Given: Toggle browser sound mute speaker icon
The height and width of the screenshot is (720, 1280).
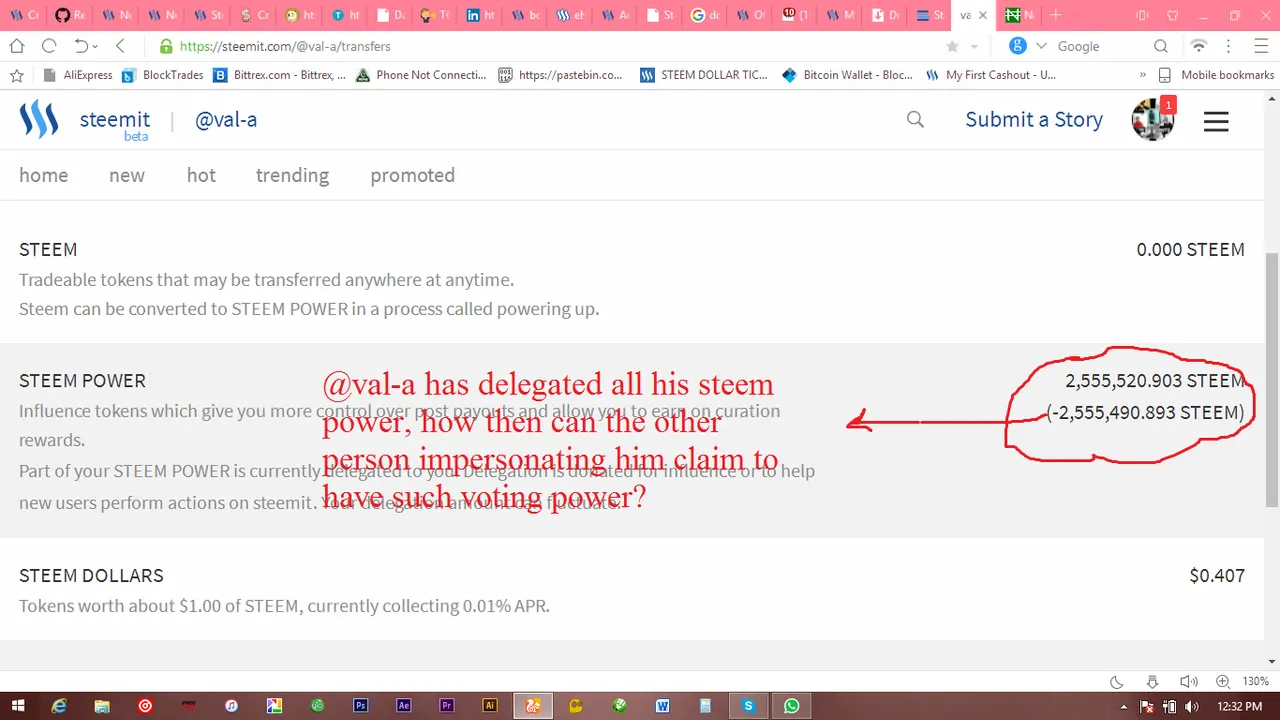Looking at the screenshot, I should click(x=1187, y=681).
